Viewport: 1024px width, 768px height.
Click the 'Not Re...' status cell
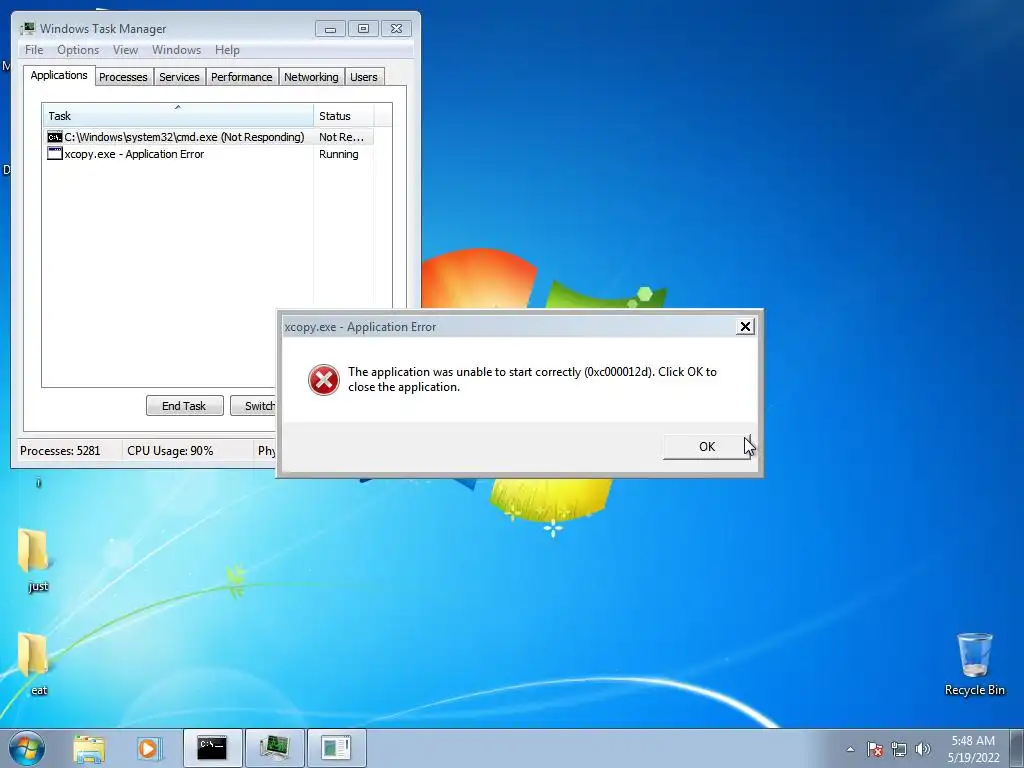pos(342,137)
